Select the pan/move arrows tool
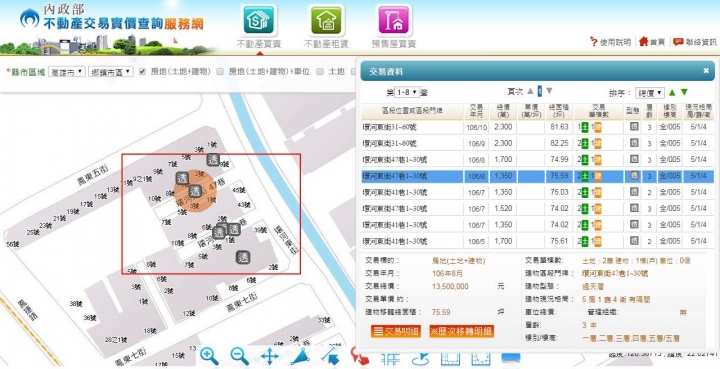The height and width of the screenshot is (369, 720). tap(270, 357)
